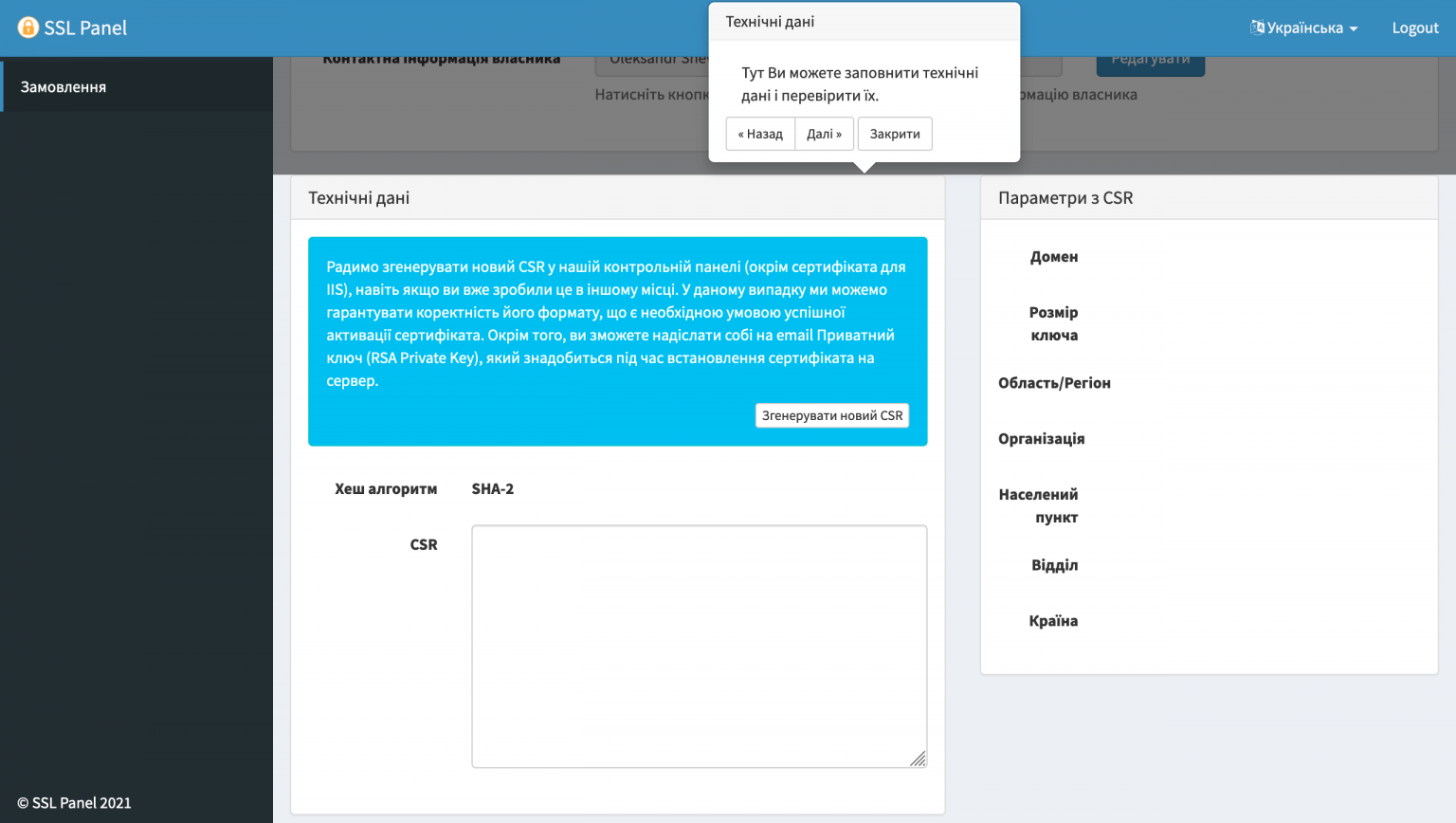
Task: Click the Параметри з CSR panel header
Action: (x=1209, y=197)
